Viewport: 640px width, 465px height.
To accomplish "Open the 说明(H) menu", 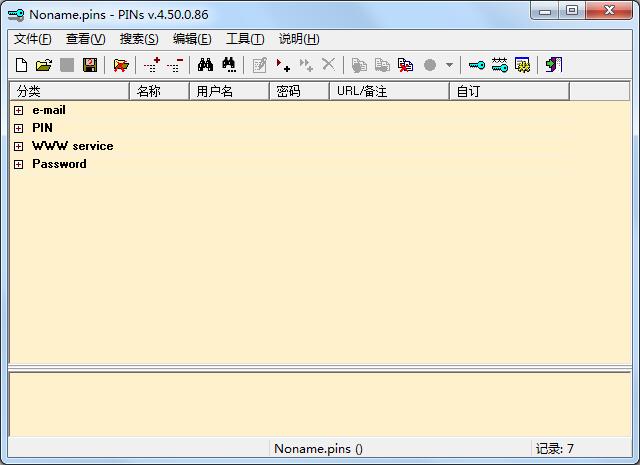I will 299,39.
